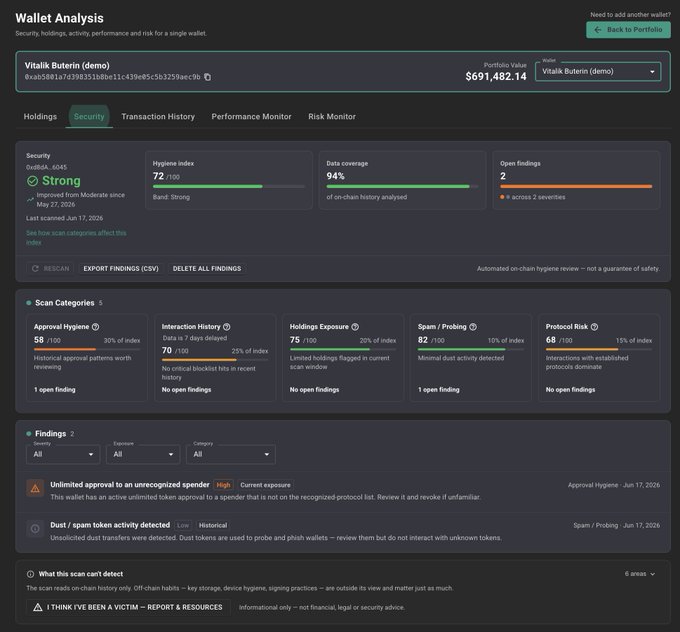This screenshot has width=680, height=632.
Task: Copy the wallet address with the copy icon
Action: (207, 77)
